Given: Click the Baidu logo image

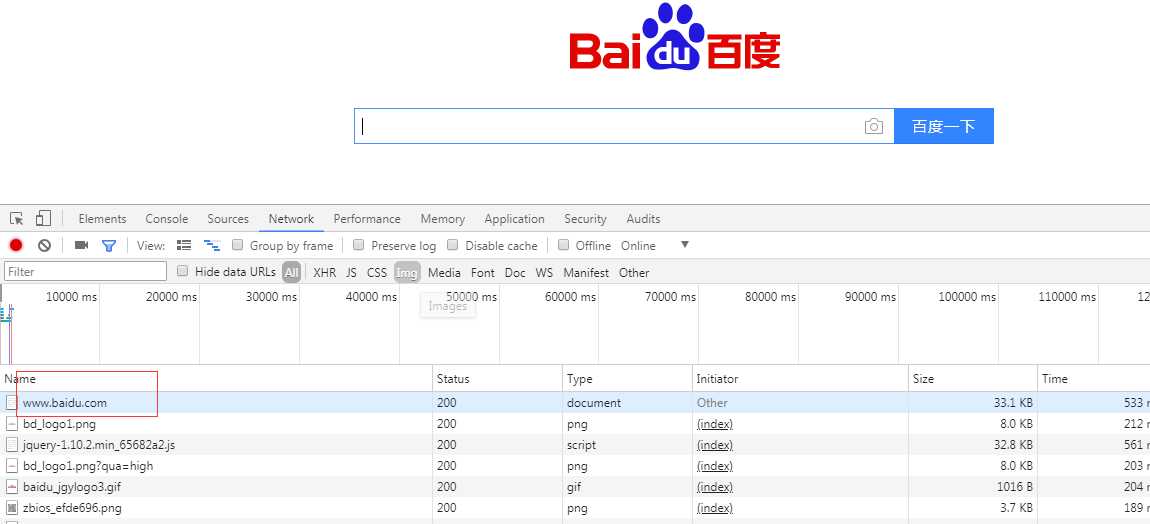Looking at the screenshot, I should coord(674,38).
